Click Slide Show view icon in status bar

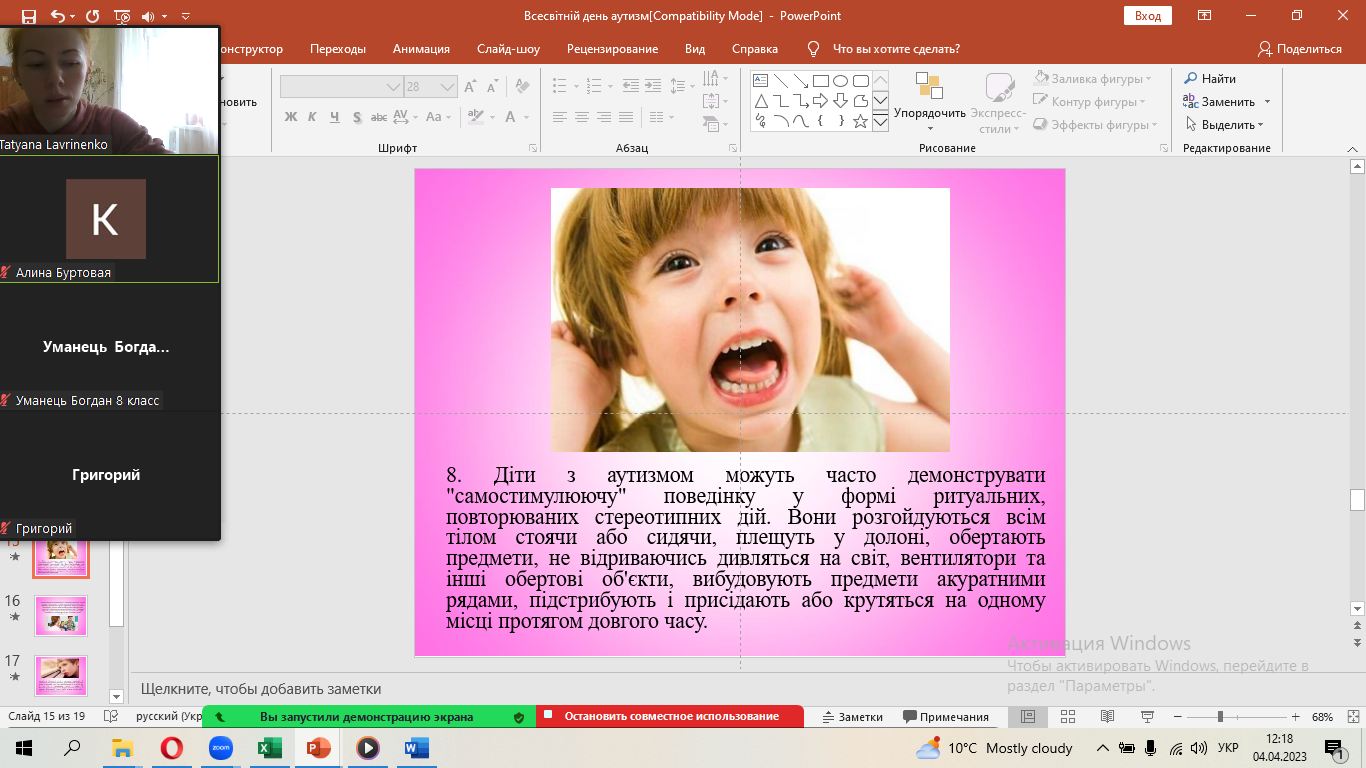click(x=1146, y=717)
